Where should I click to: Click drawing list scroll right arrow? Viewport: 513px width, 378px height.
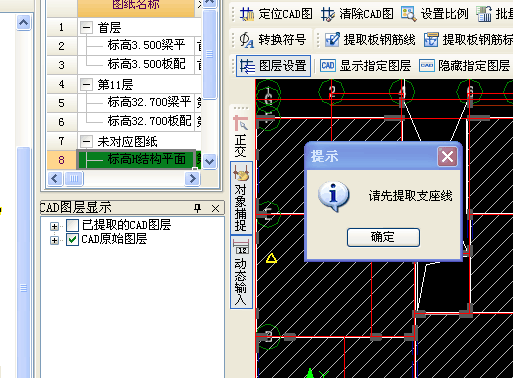192,179
